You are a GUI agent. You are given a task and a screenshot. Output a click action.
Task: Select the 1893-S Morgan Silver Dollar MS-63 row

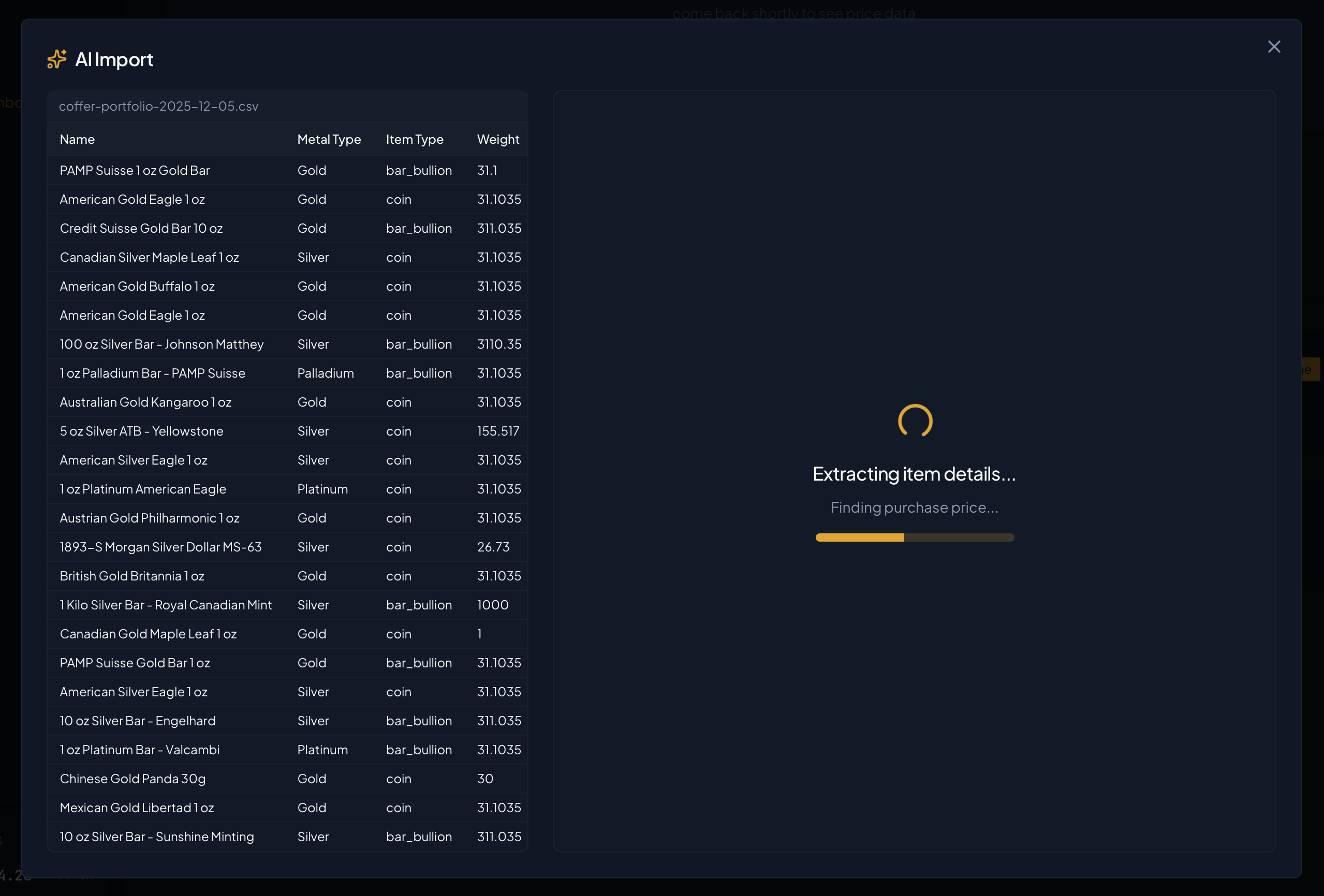click(x=228, y=546)
